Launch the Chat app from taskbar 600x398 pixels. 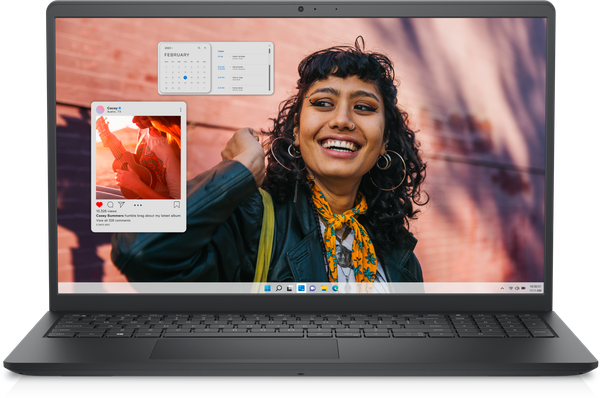point(312,288)
